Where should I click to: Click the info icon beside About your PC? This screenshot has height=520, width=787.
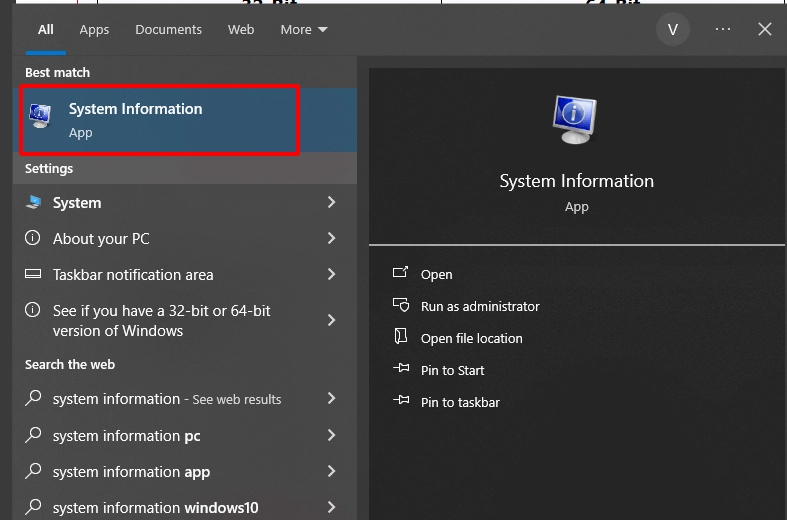click(x=33, y=237)
